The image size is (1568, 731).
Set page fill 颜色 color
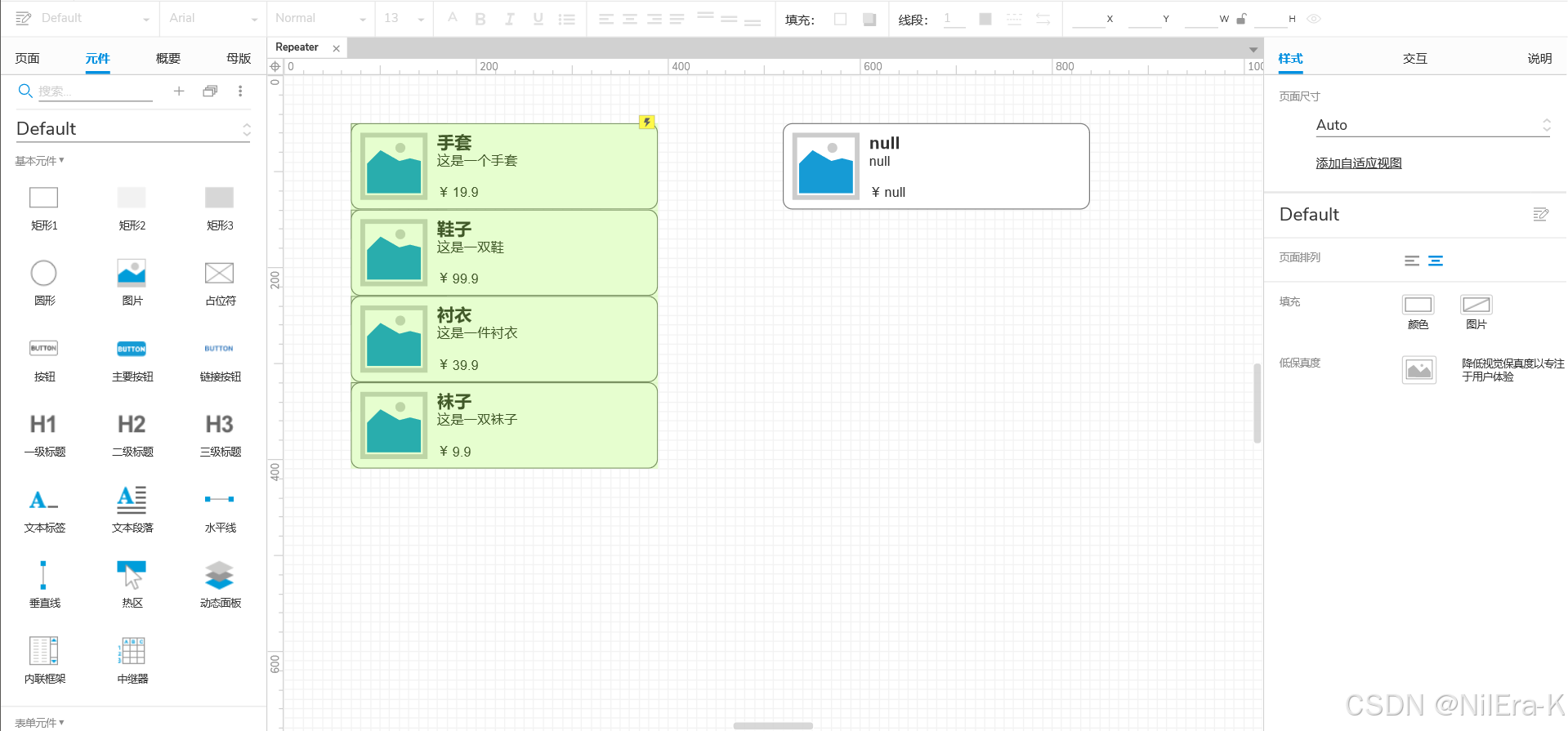pos(1418,311)
